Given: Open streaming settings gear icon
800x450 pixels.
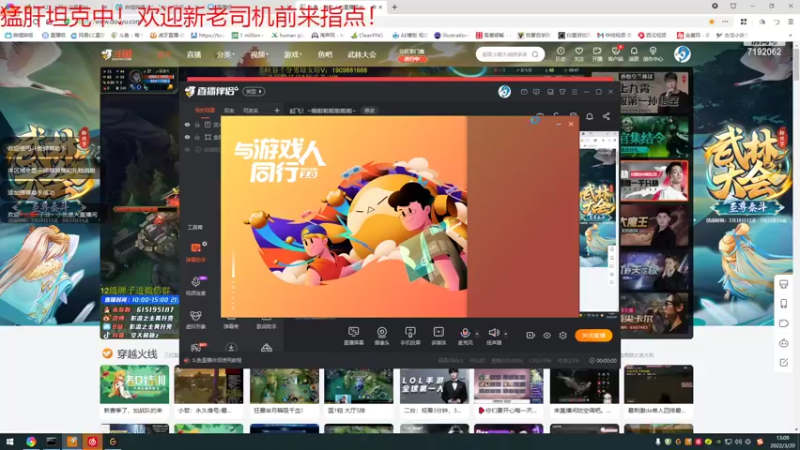Looking at the screenshot, I should 563,335.
